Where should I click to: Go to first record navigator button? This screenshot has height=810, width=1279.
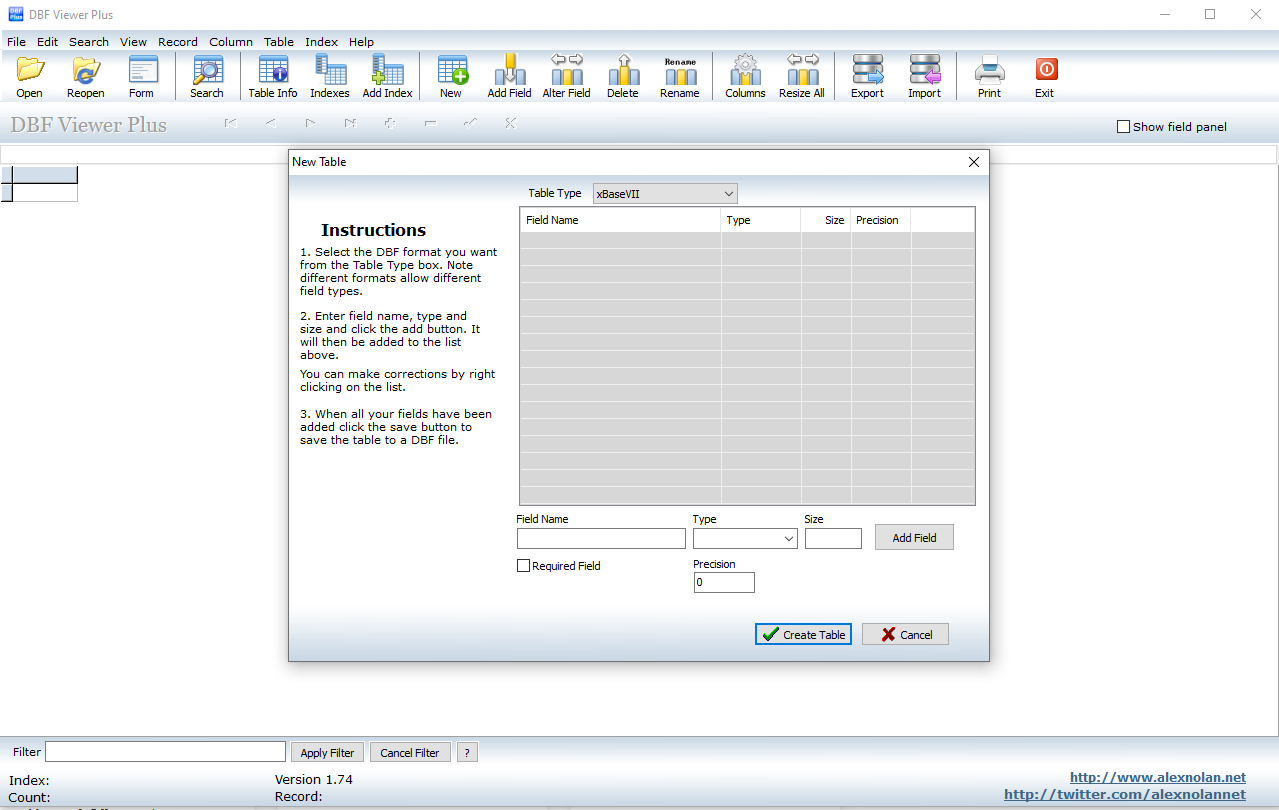(230, 124)
